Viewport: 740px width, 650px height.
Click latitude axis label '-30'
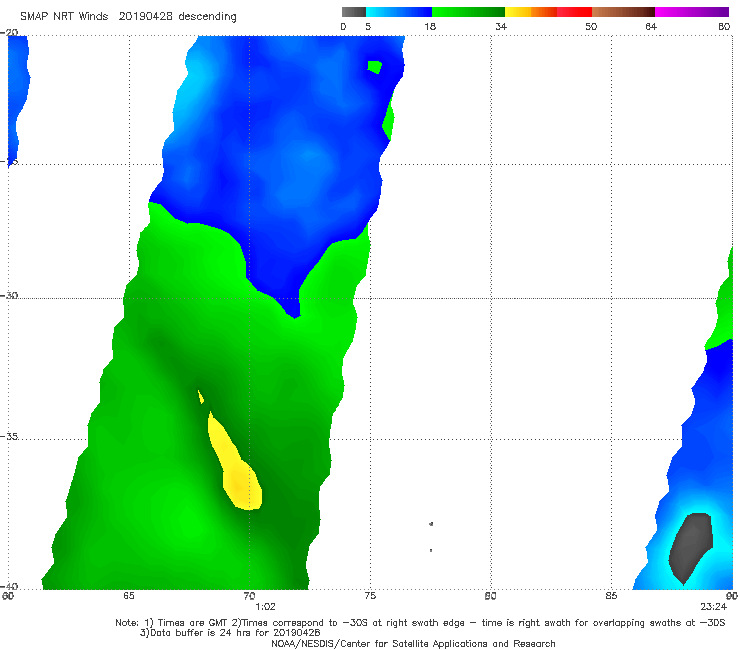(x=9, y=295)
